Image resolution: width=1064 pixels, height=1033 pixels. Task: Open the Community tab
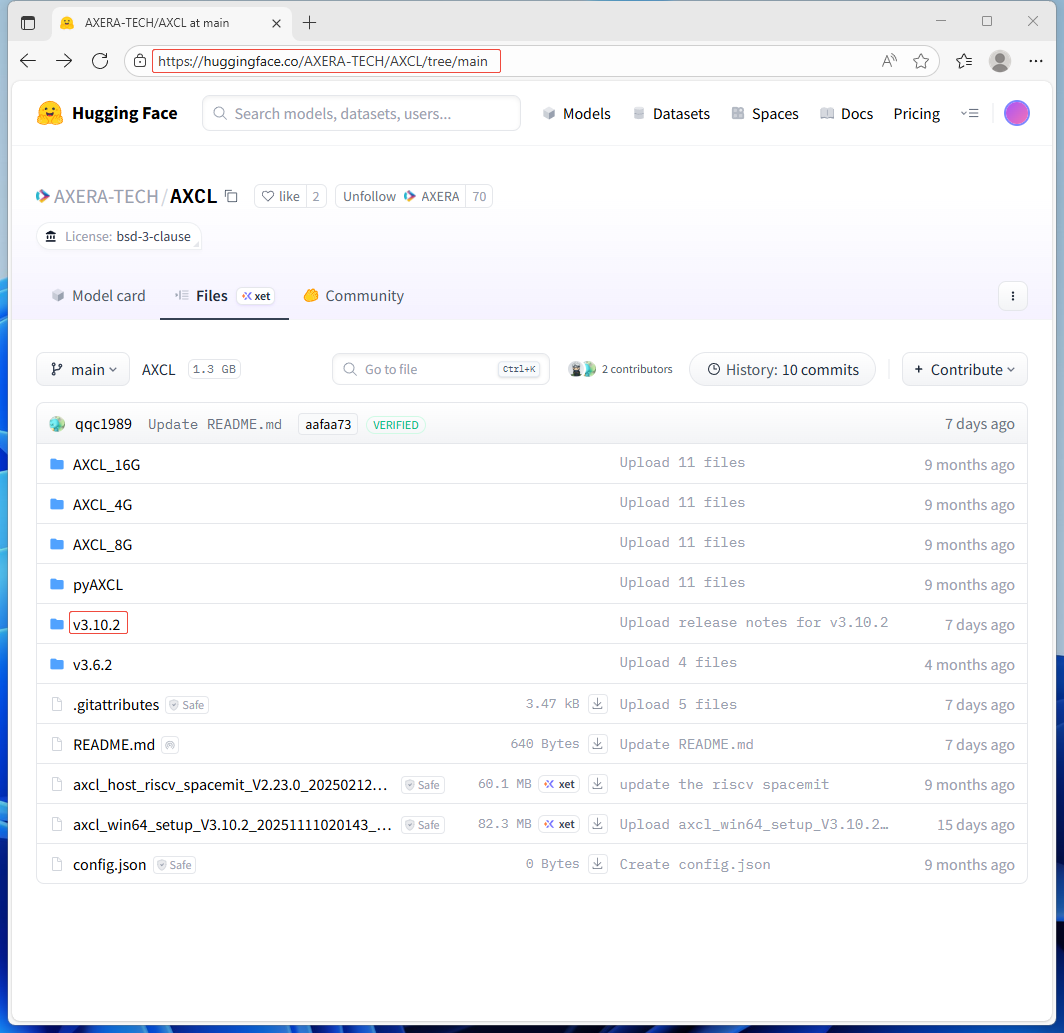click(354, 296)
